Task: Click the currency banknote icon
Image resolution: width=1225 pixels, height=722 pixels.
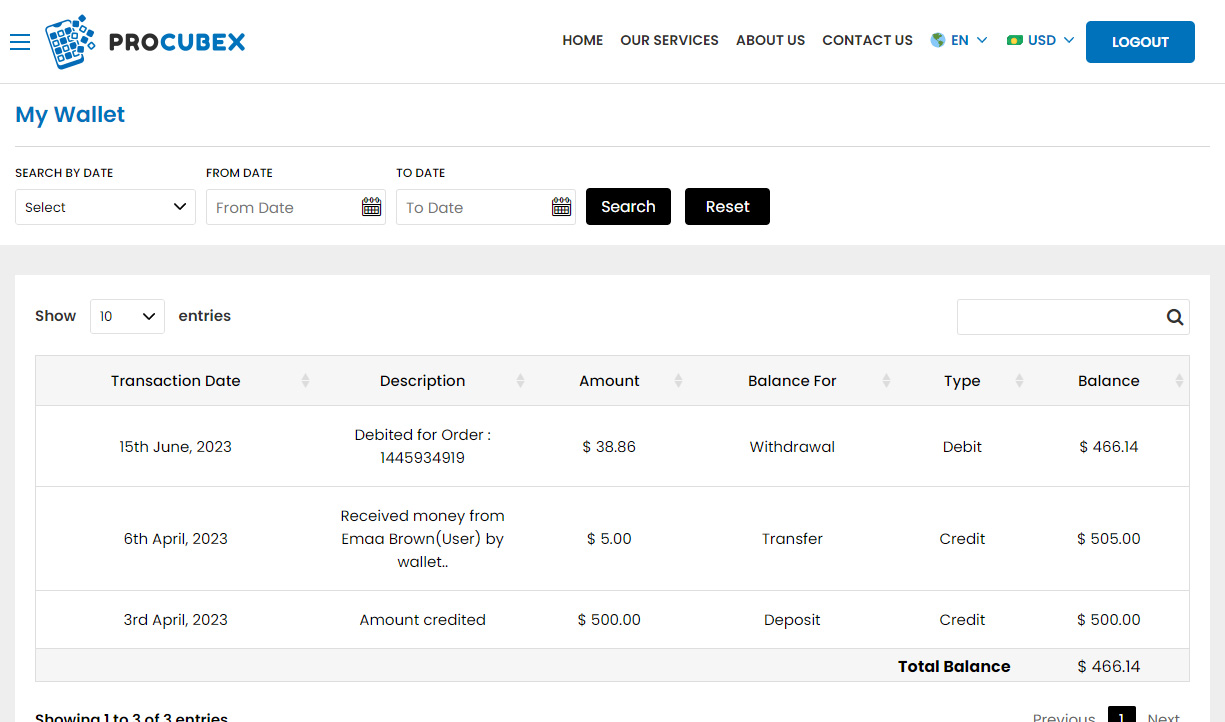Action: (x=1015, y=40)
